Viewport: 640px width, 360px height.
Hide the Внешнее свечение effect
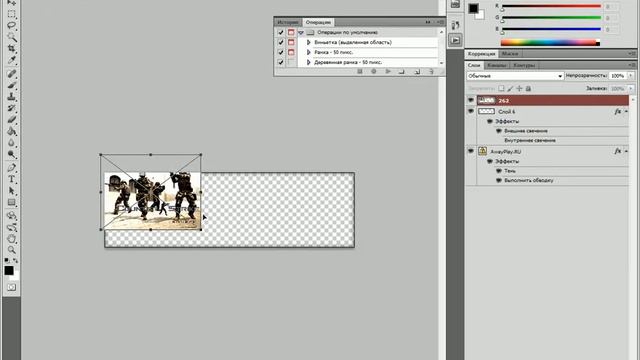click(x=499, y=131)
